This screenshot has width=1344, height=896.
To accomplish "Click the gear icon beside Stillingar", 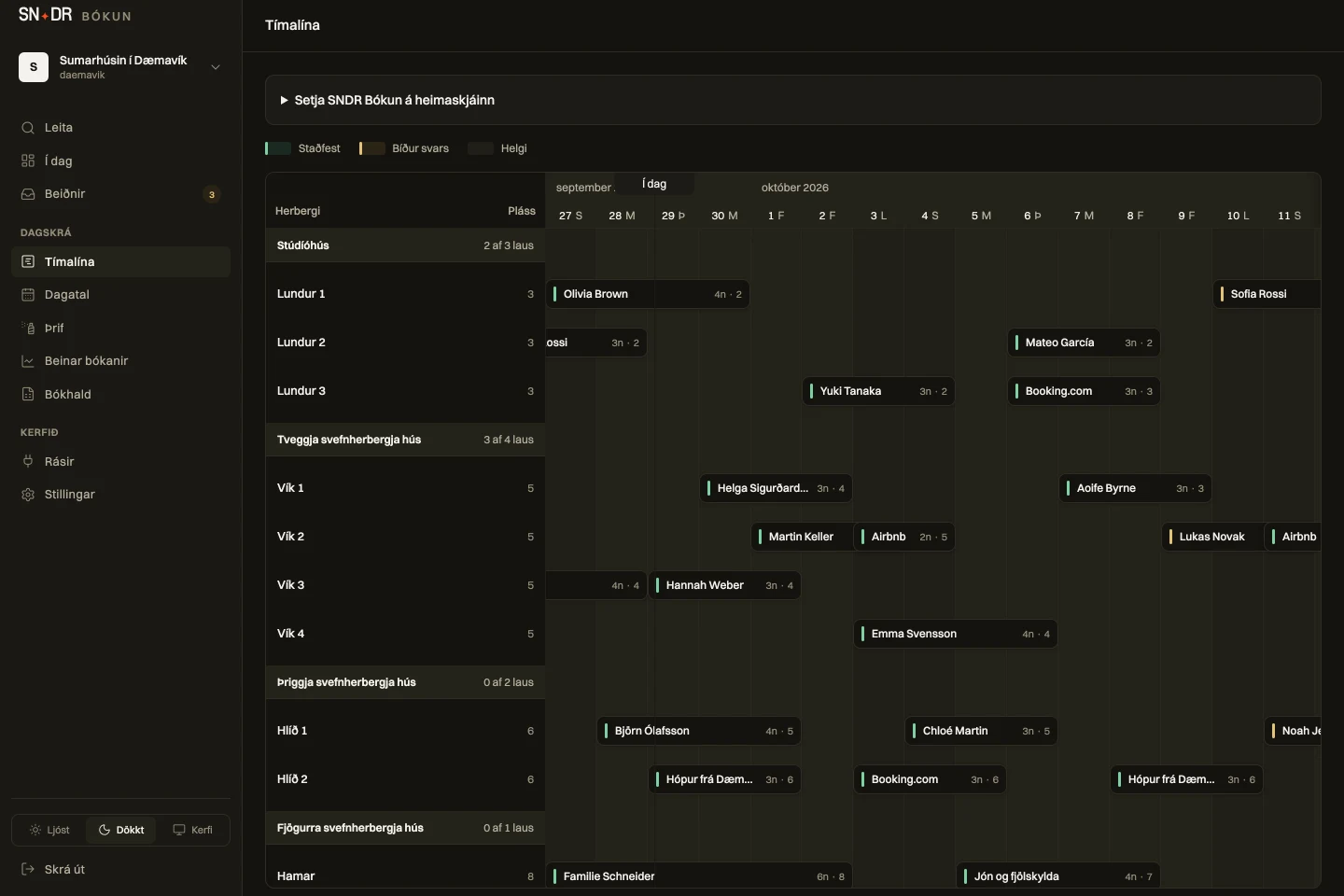I will pyautogui.click(x=28, y=495).
